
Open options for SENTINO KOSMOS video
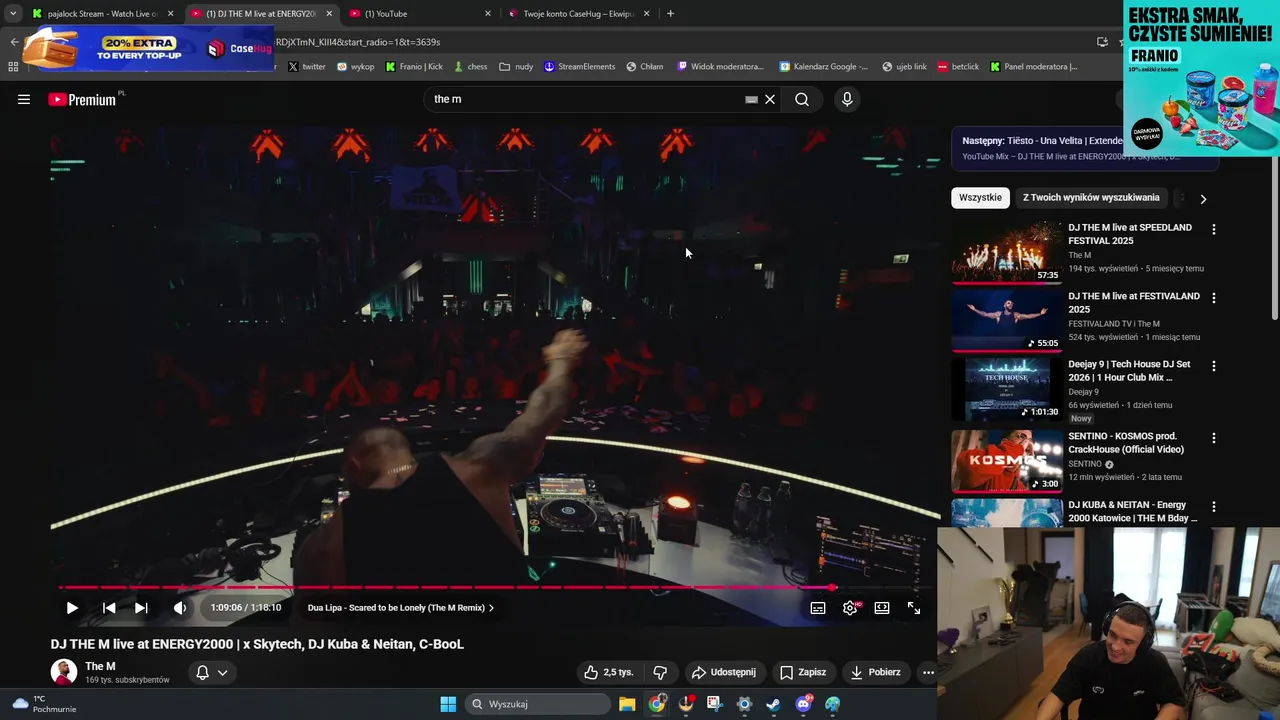[x=1214, y=438]
